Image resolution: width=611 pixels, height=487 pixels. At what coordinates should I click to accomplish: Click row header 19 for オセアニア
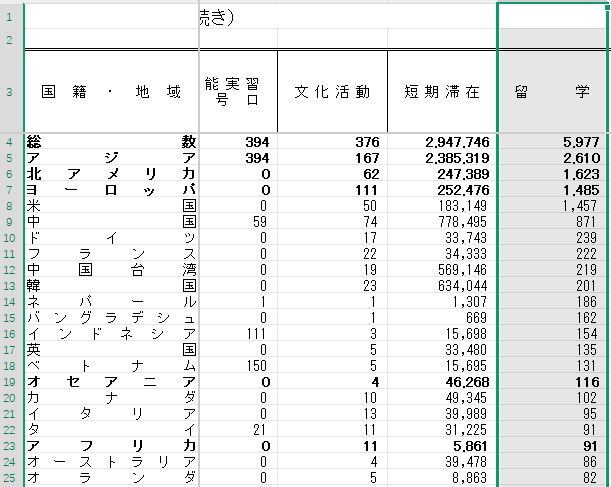pos(10,383)
